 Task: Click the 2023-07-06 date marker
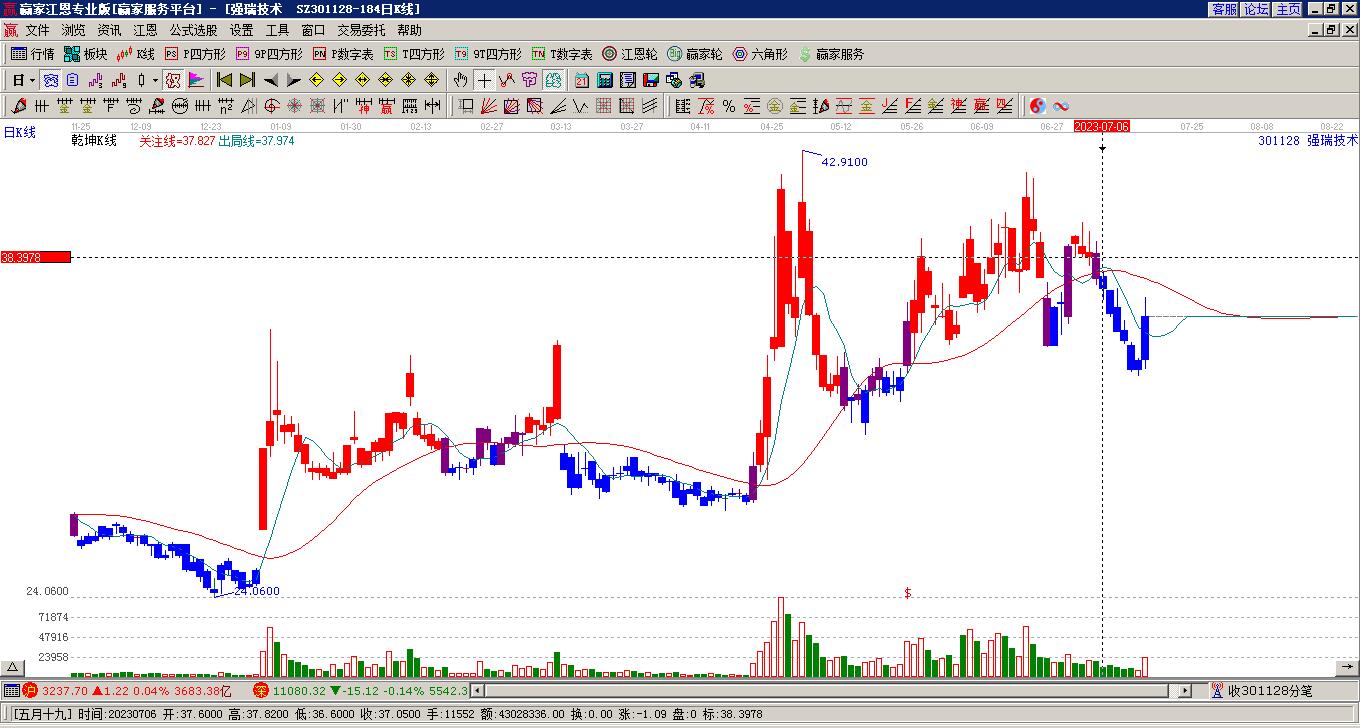coord(1101,127)
